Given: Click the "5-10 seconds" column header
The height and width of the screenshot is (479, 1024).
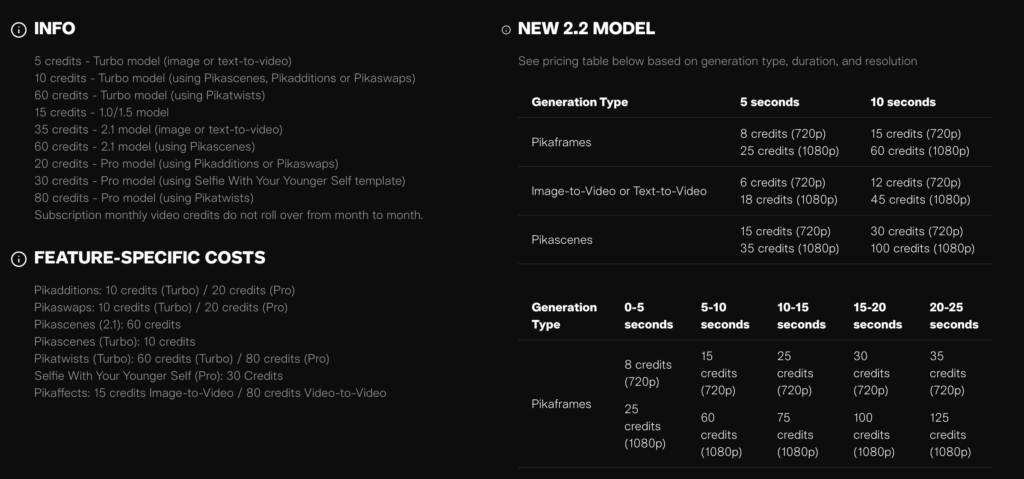Looking at the screenshot, I should [x=725, y=316].
